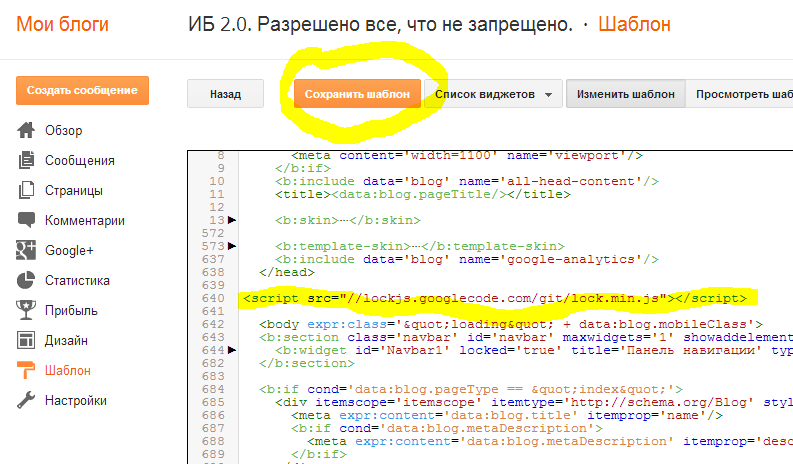Click the Google+ icon in sidebar
This screenshot has height=464, width=793.
pos(26,250)
